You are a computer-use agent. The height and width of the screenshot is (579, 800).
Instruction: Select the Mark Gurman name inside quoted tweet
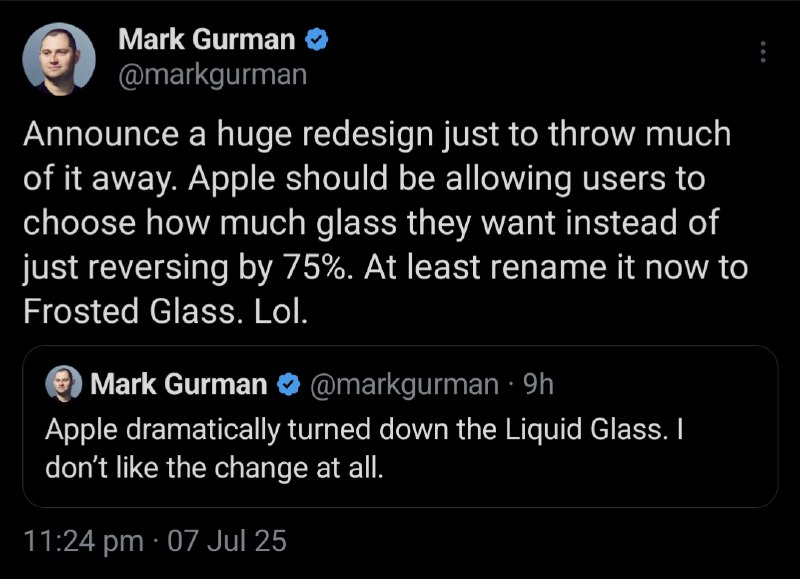pyautogui.click(x=179, y=384)
